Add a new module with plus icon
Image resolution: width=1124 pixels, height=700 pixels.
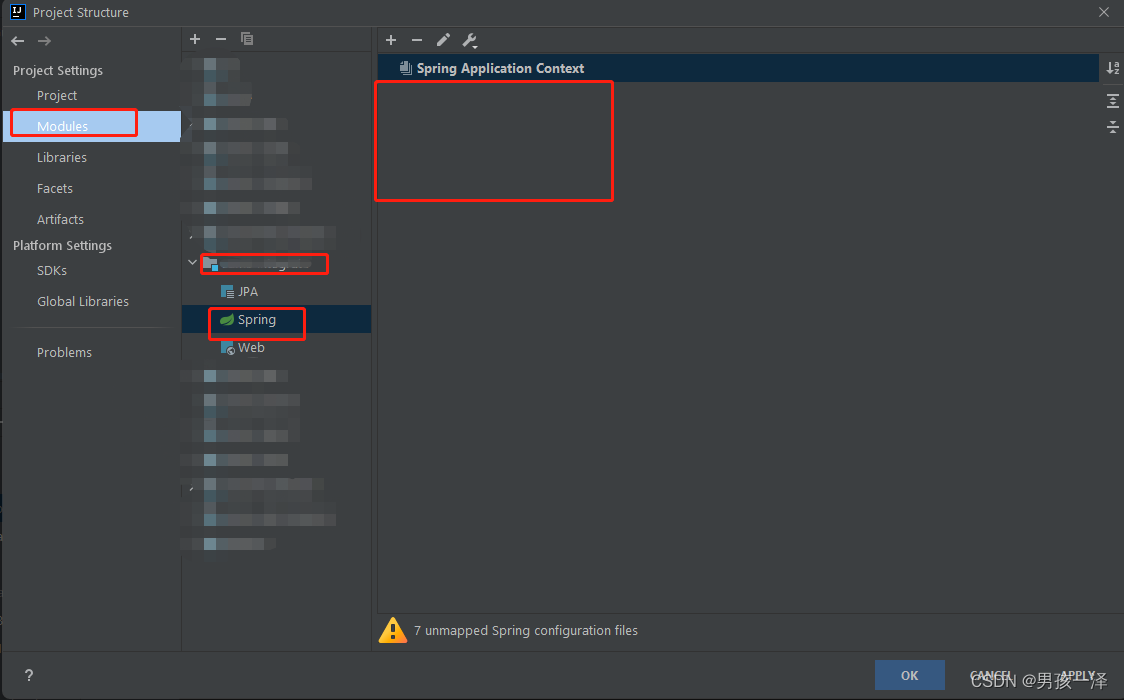[195, 39]
